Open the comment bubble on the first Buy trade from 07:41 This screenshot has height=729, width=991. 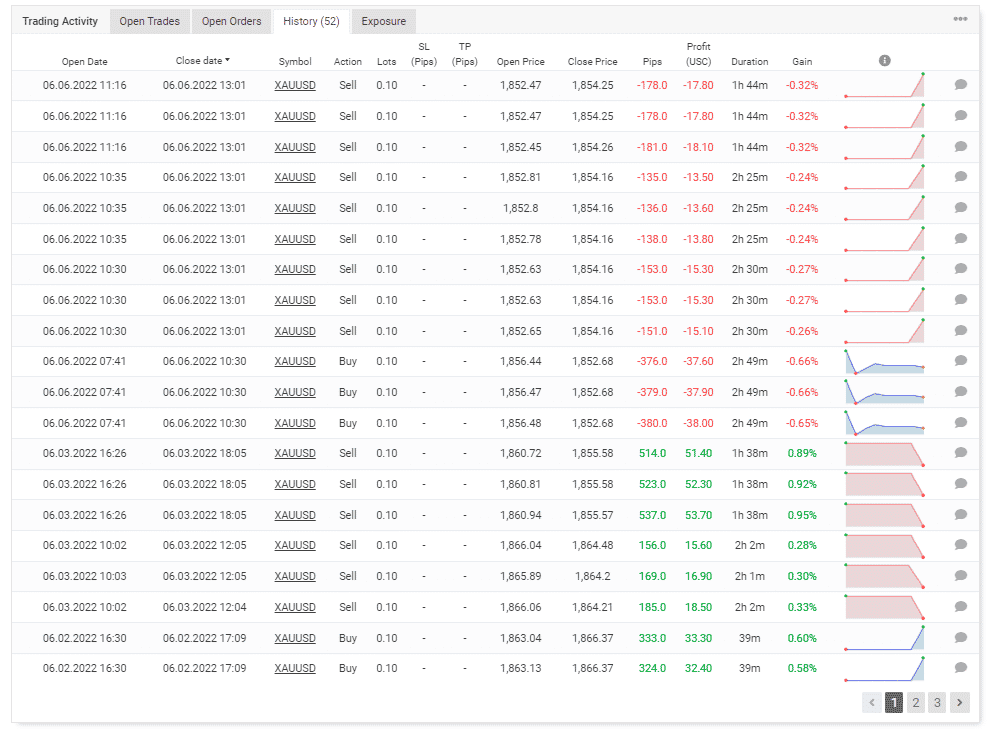(960, 361)
